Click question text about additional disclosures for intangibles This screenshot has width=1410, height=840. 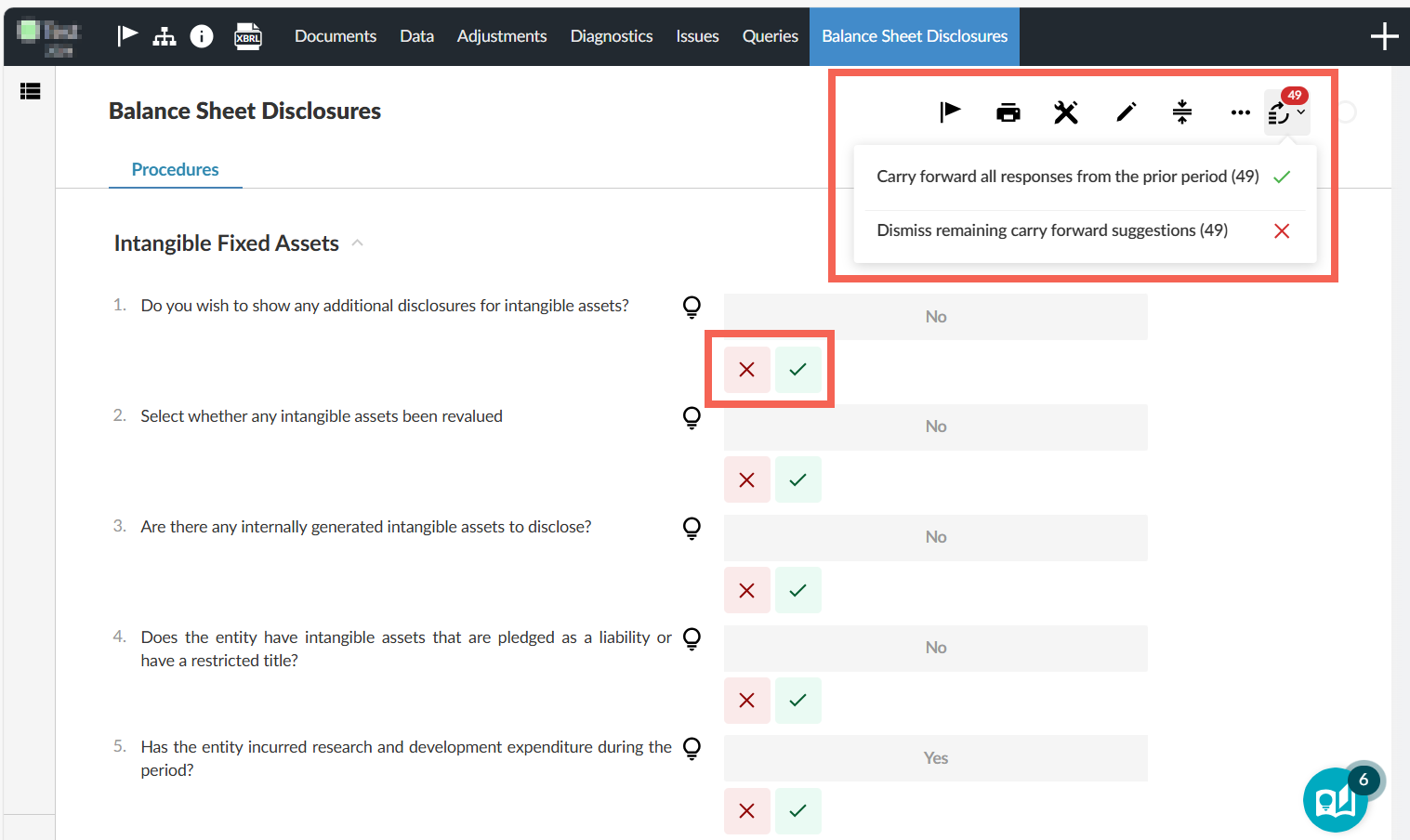coord(385,306)
